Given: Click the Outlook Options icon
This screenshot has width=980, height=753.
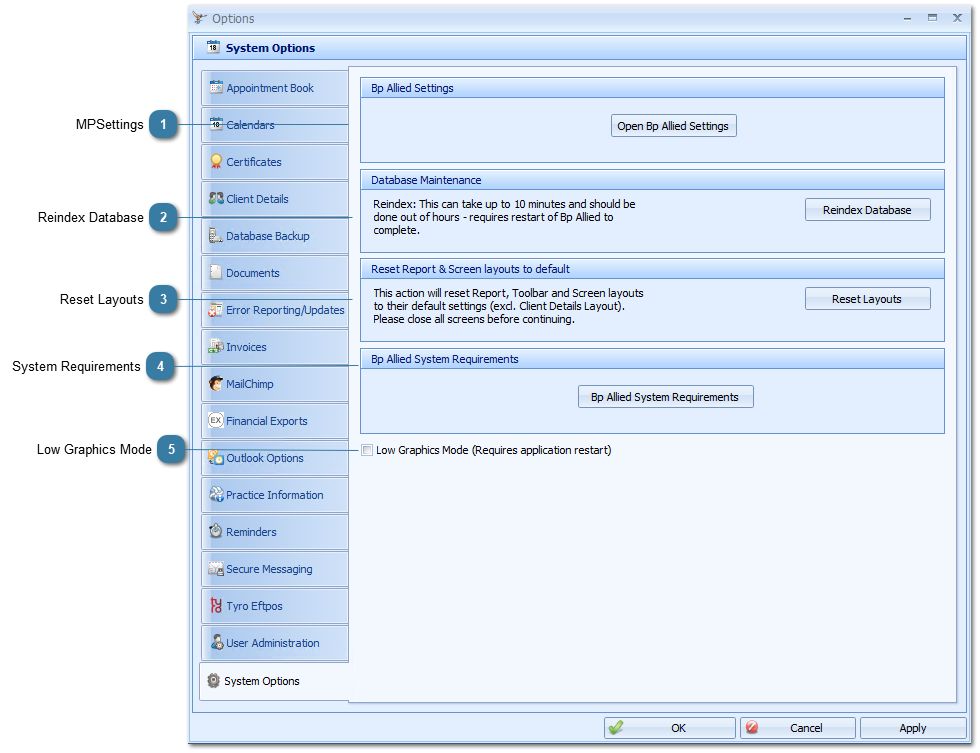Looking at the screenshot, I should (x=216, y=457).
